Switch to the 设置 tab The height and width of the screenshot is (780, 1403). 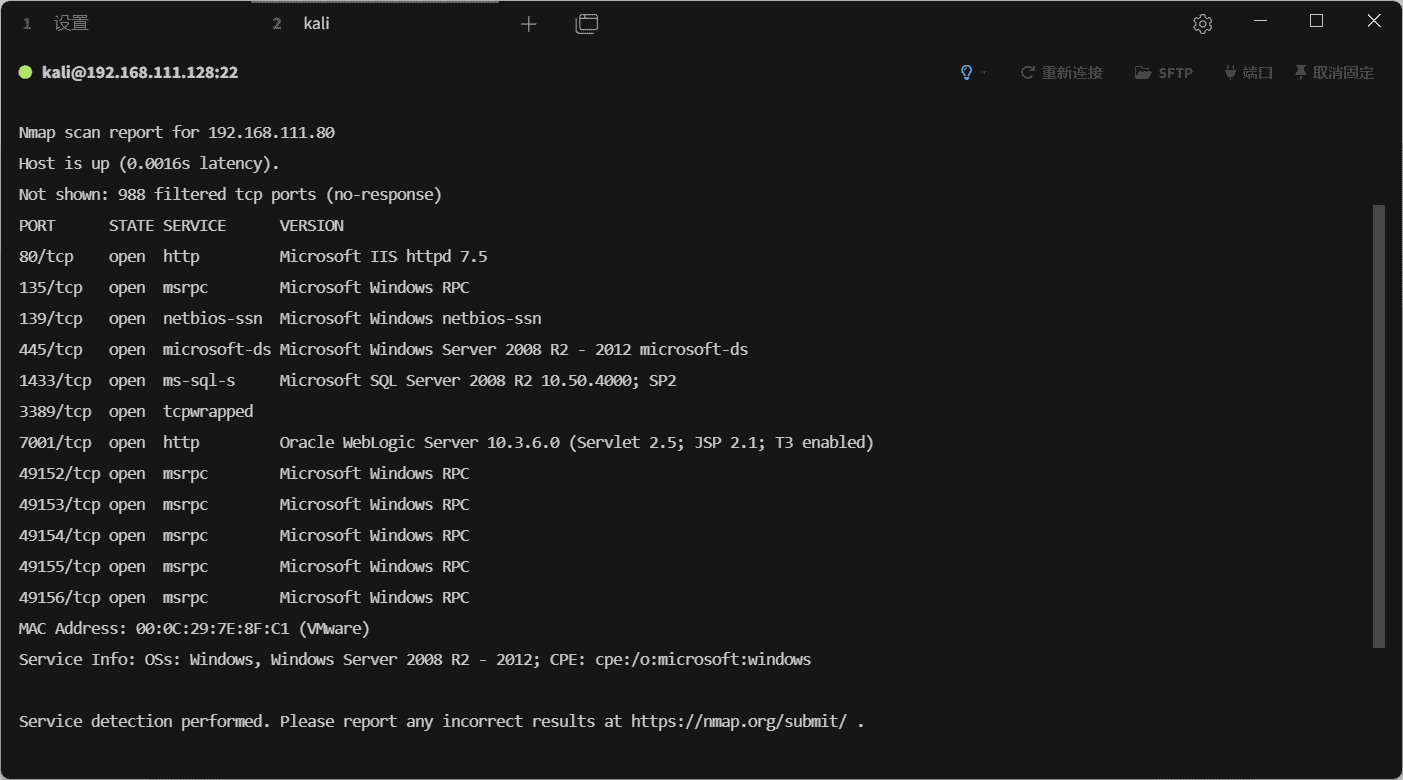(x=71, y=24)
